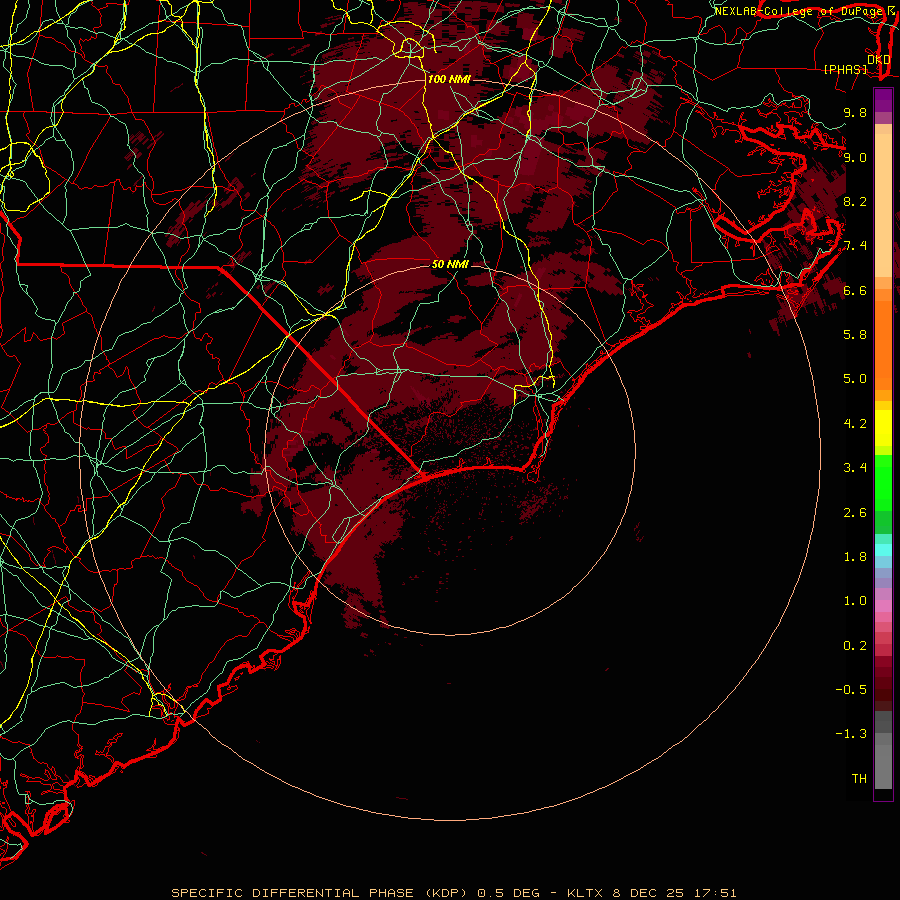900x900 pixels.
Task: Pick the light peach legend swatch near 8.2
Action: point(883,205)
